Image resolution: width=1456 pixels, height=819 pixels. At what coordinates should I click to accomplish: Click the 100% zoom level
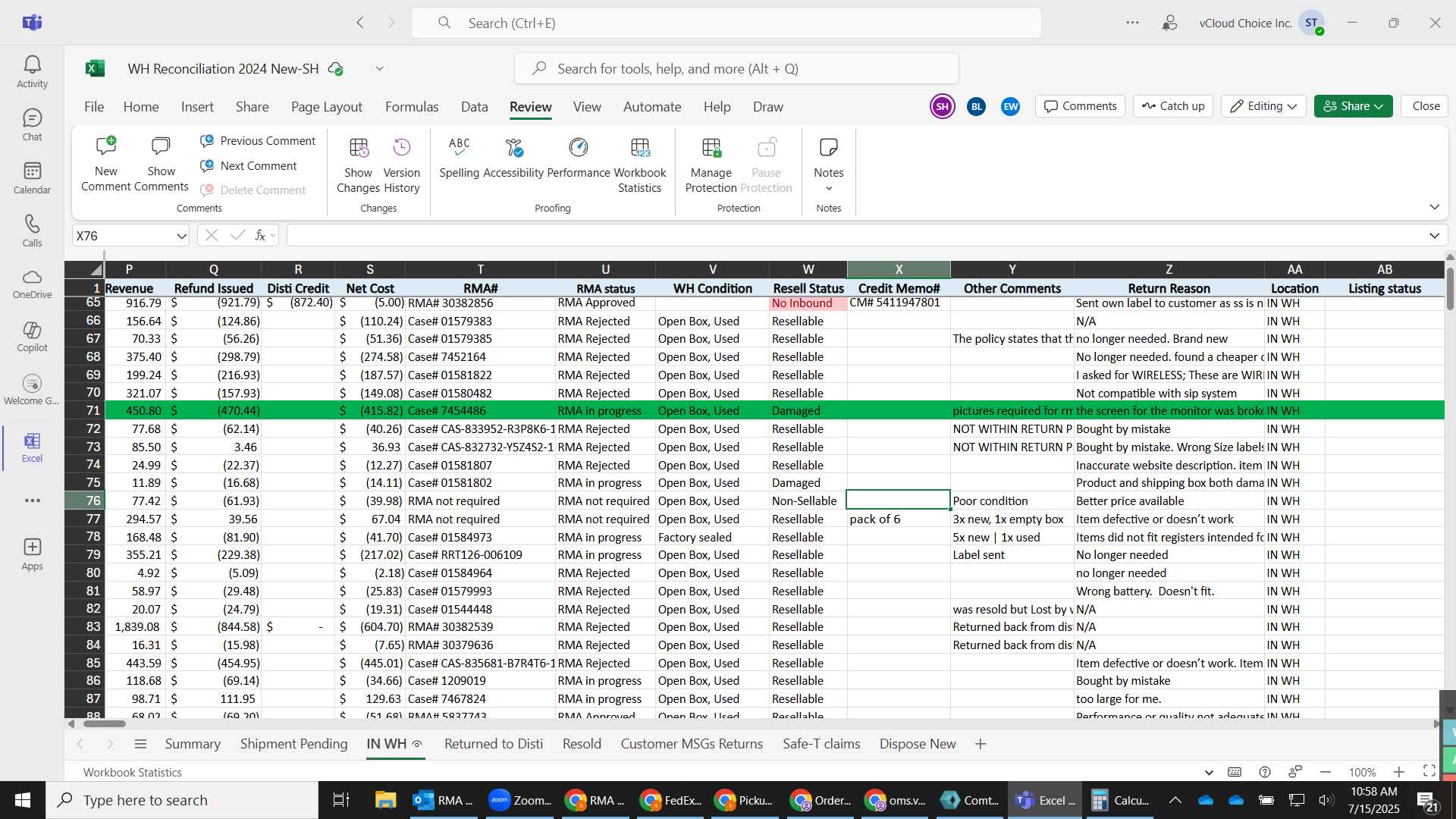pos(1362,772)
